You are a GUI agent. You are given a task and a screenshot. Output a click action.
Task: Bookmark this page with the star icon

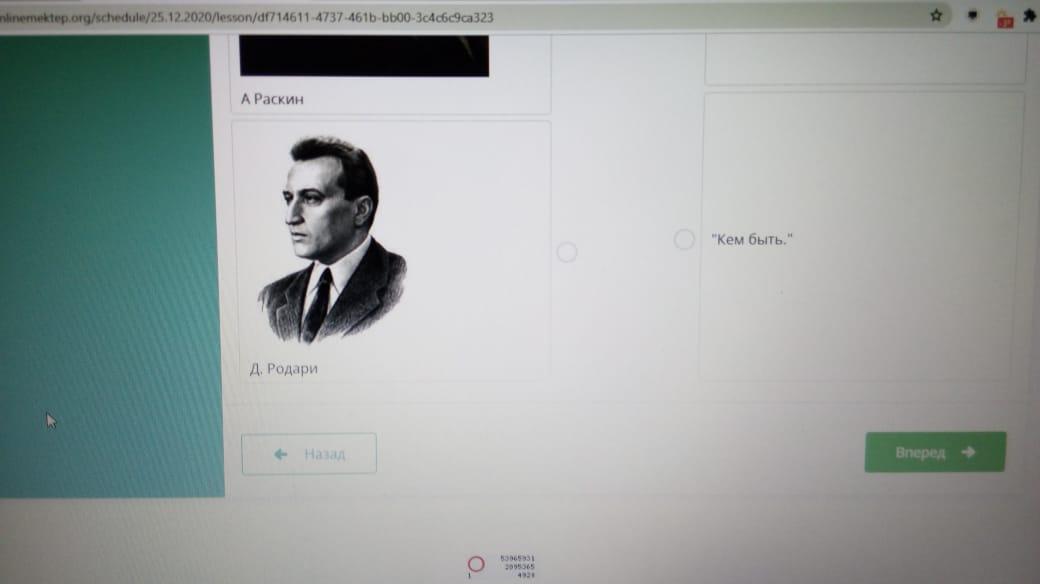tap(936, 15)
